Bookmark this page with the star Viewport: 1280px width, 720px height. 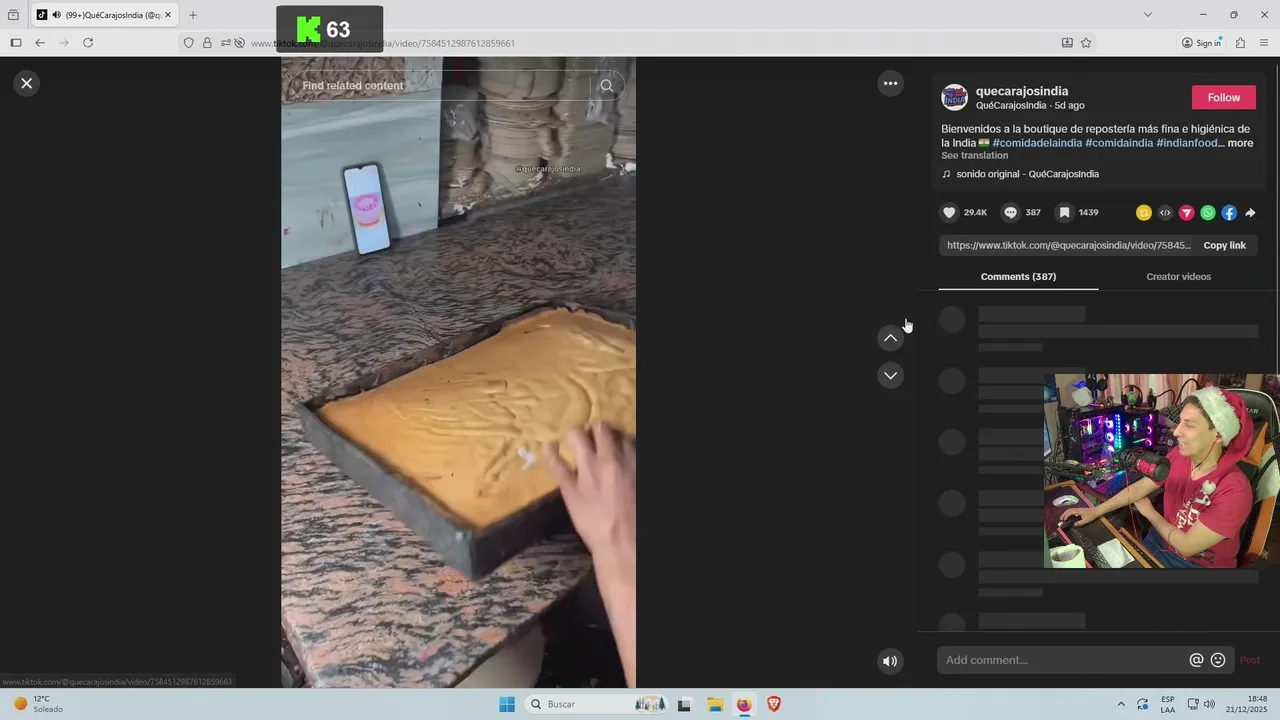coord(1086,43)
